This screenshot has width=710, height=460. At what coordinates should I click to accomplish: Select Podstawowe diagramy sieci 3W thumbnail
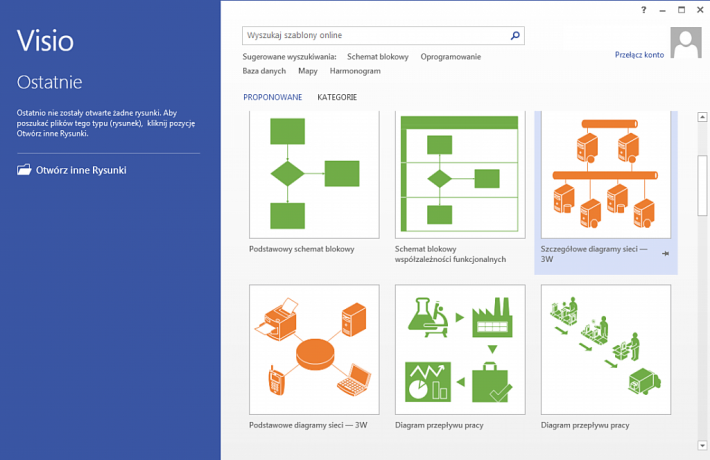coord(314,350)
